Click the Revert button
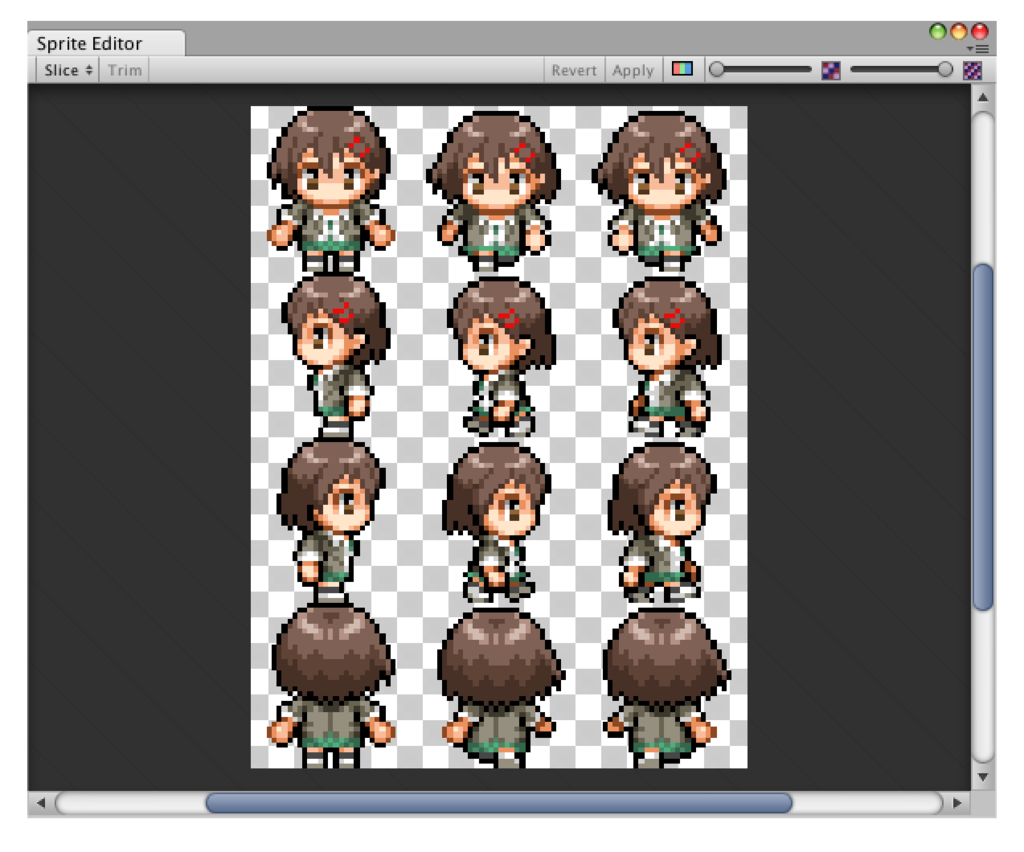 (573, 70)
